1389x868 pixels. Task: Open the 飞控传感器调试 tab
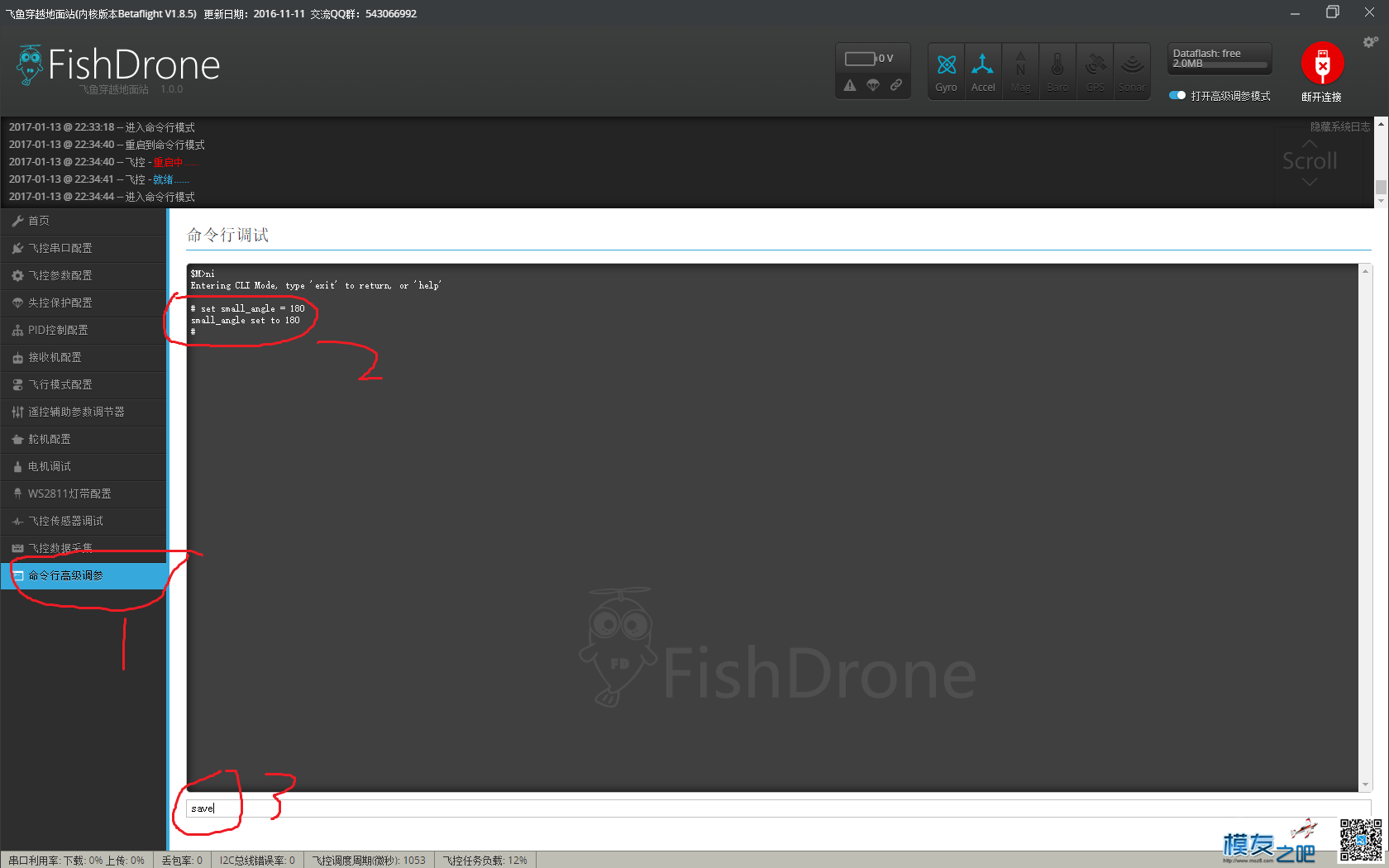[x=83, y=521]
